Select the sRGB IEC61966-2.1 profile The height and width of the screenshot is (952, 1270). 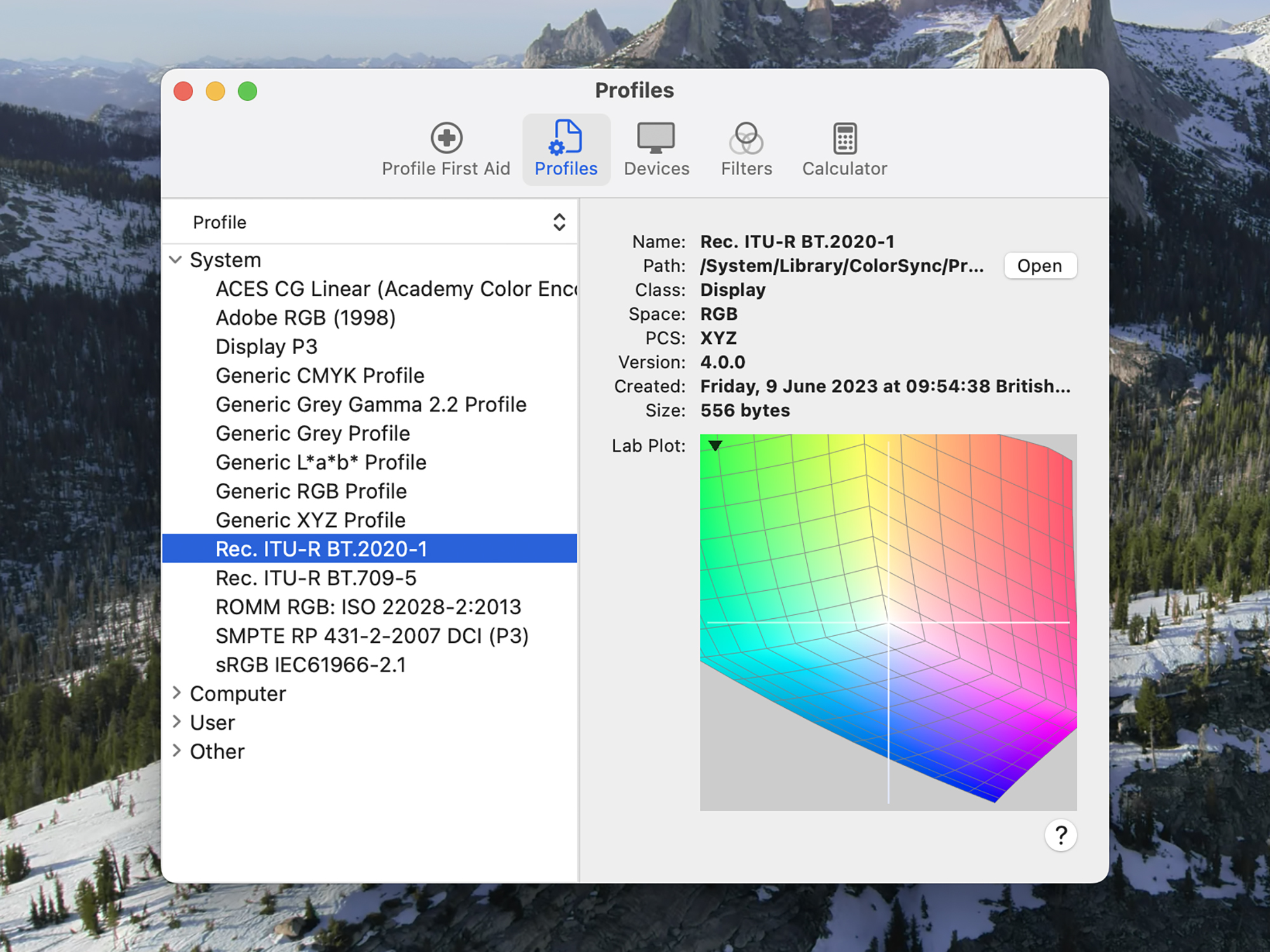tap(311, 664)
